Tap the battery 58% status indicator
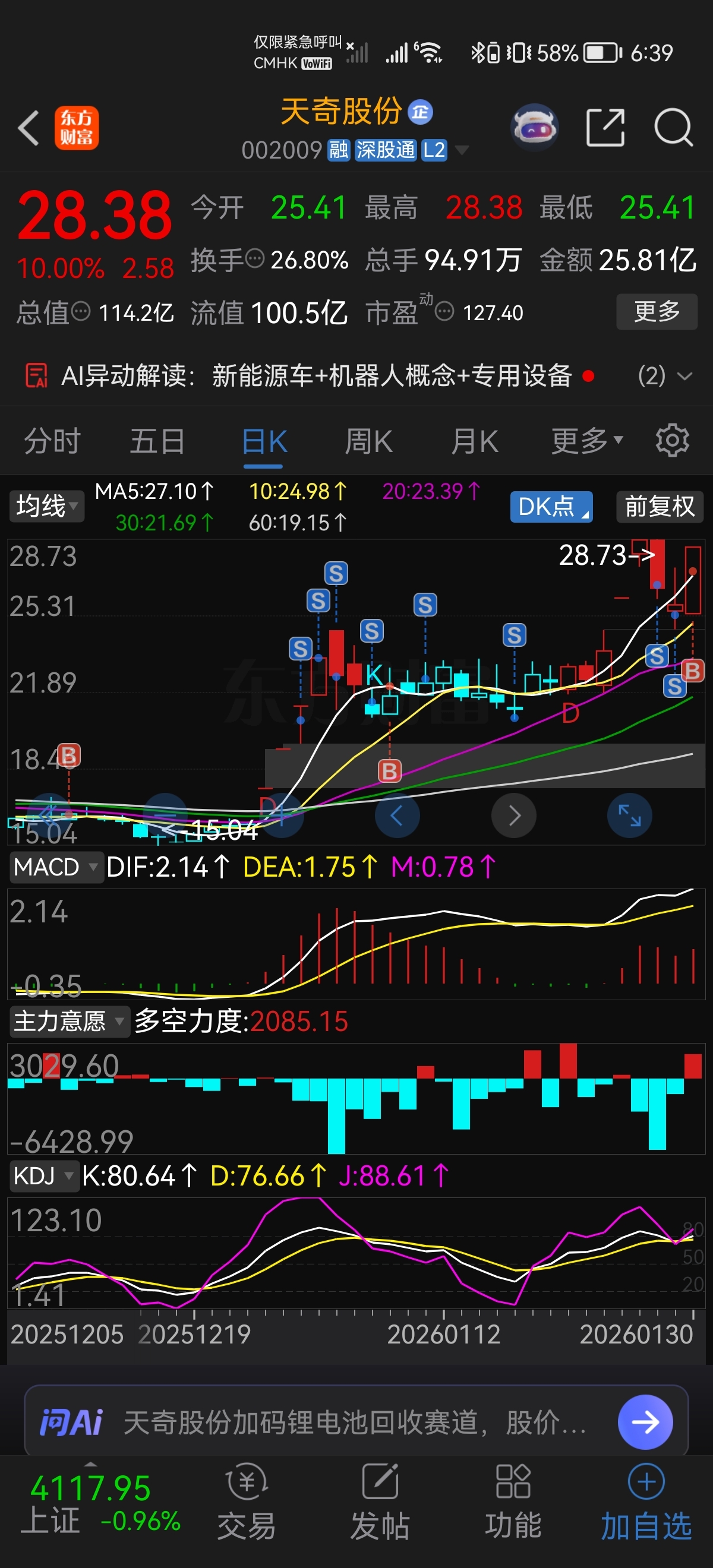 [x=579, y=53]
